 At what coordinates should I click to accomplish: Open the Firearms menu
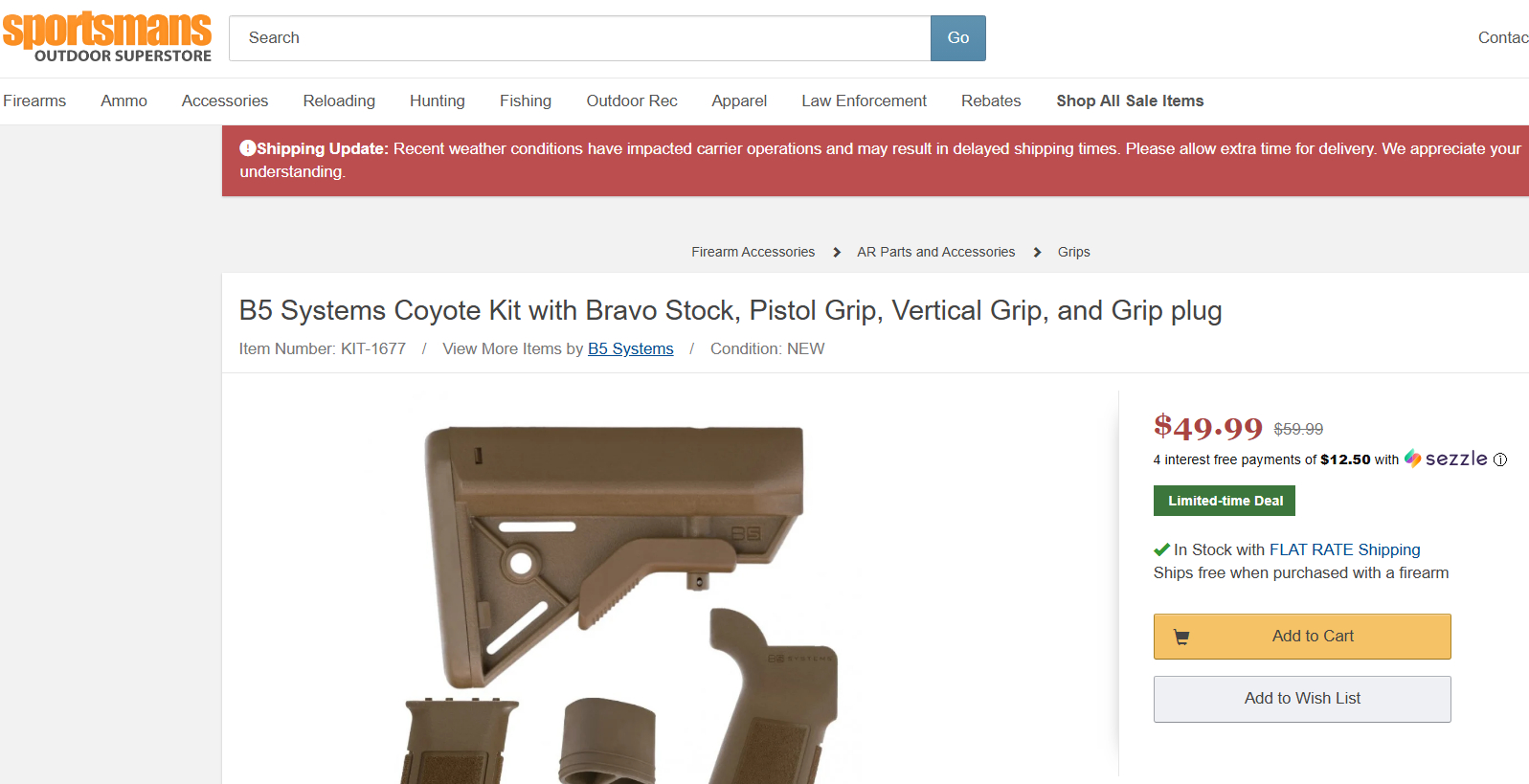(34, 101)
